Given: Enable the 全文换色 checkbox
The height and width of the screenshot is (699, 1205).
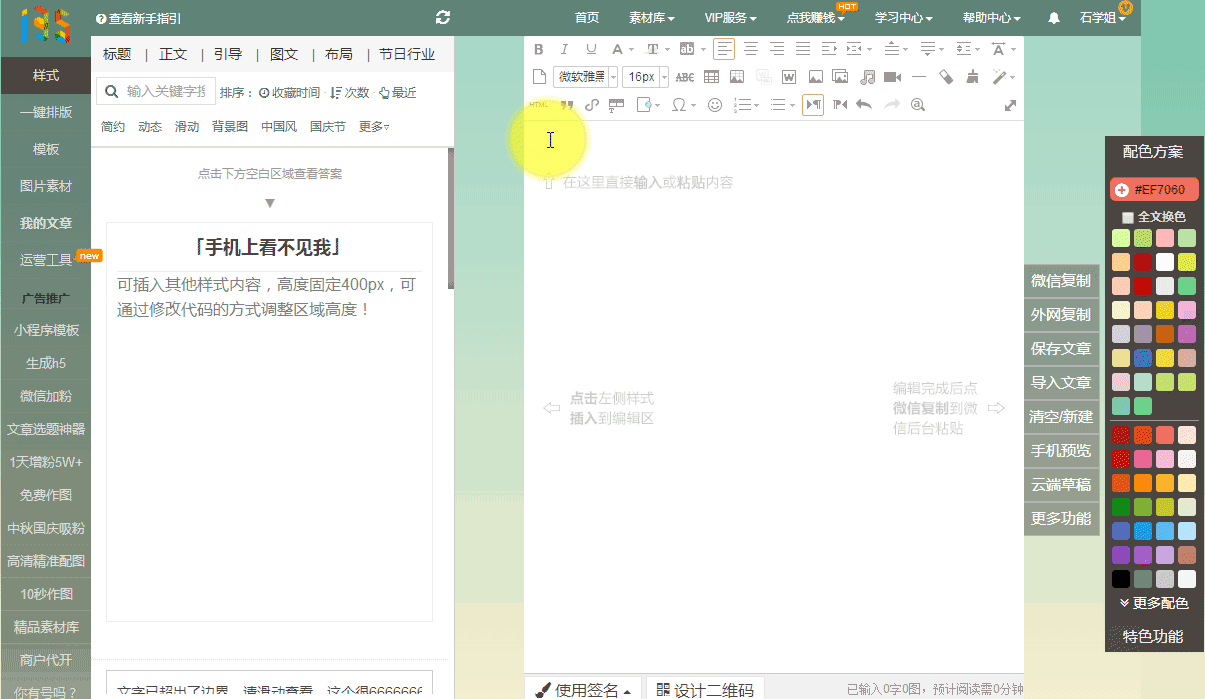Looking at the screenshot, I should 1128,217.
